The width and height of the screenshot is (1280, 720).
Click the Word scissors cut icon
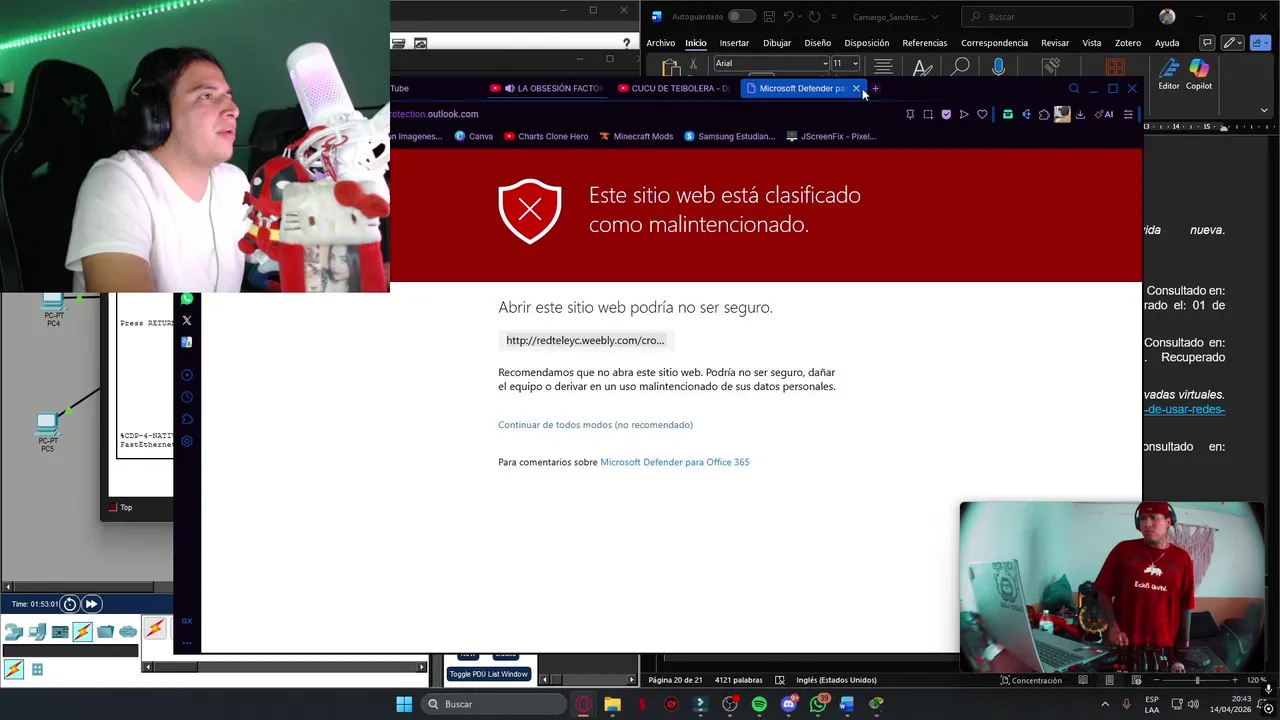click(x=693, y=64)
